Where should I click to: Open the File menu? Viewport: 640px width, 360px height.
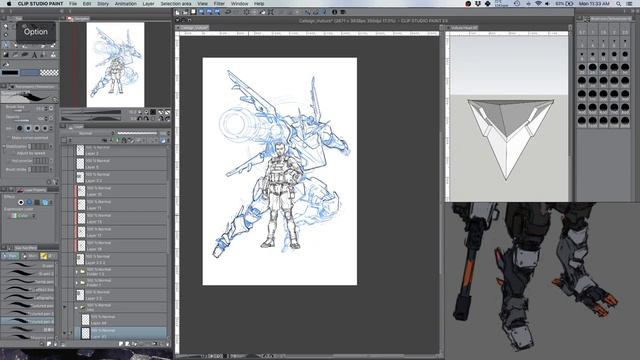73,4
